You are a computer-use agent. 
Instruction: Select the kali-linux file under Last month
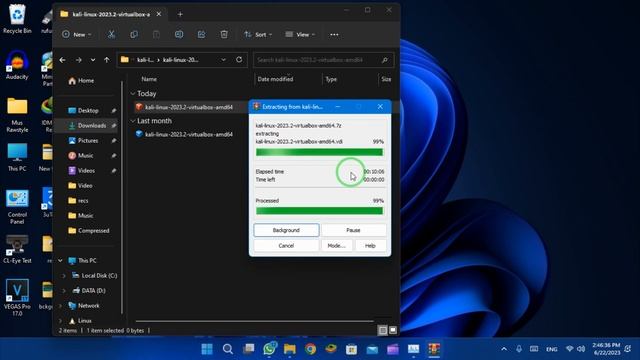click(x=189, y=134)
